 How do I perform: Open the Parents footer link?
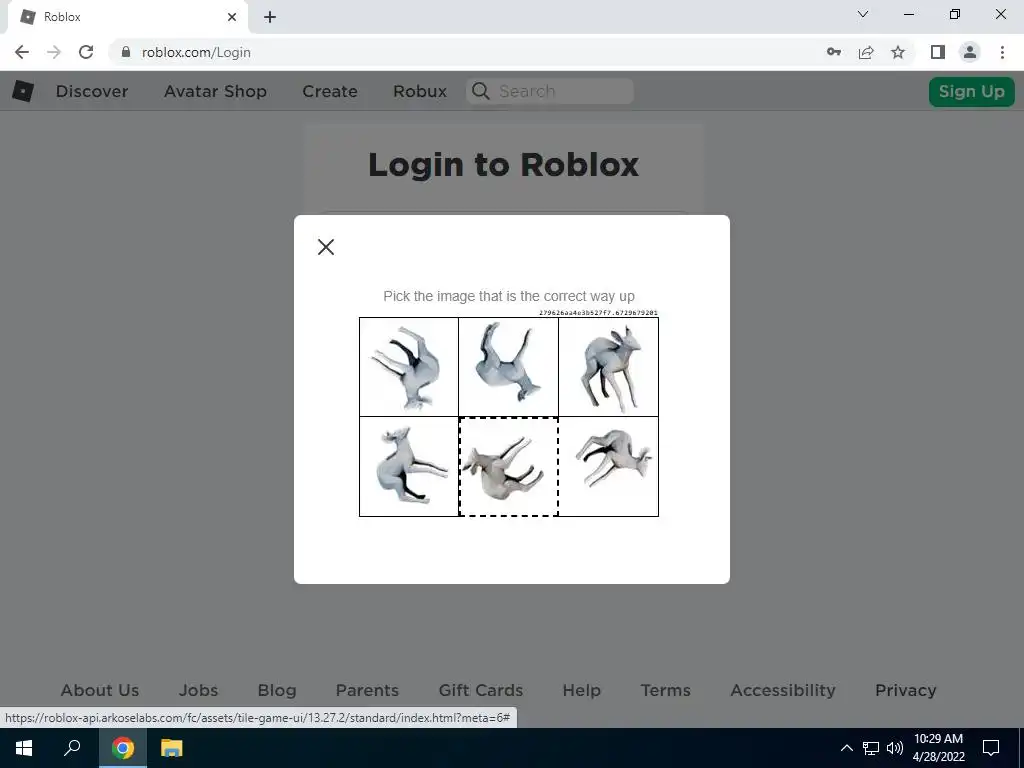click(x=367, y=690)
